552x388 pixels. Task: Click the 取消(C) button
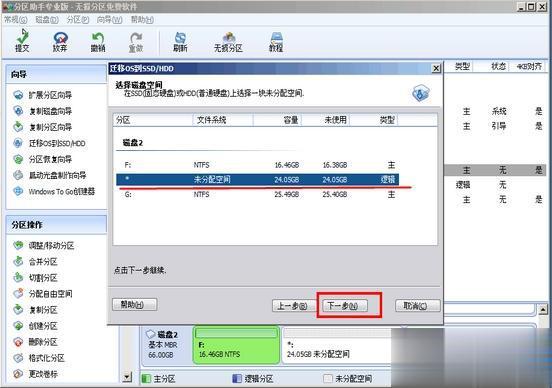418,305
